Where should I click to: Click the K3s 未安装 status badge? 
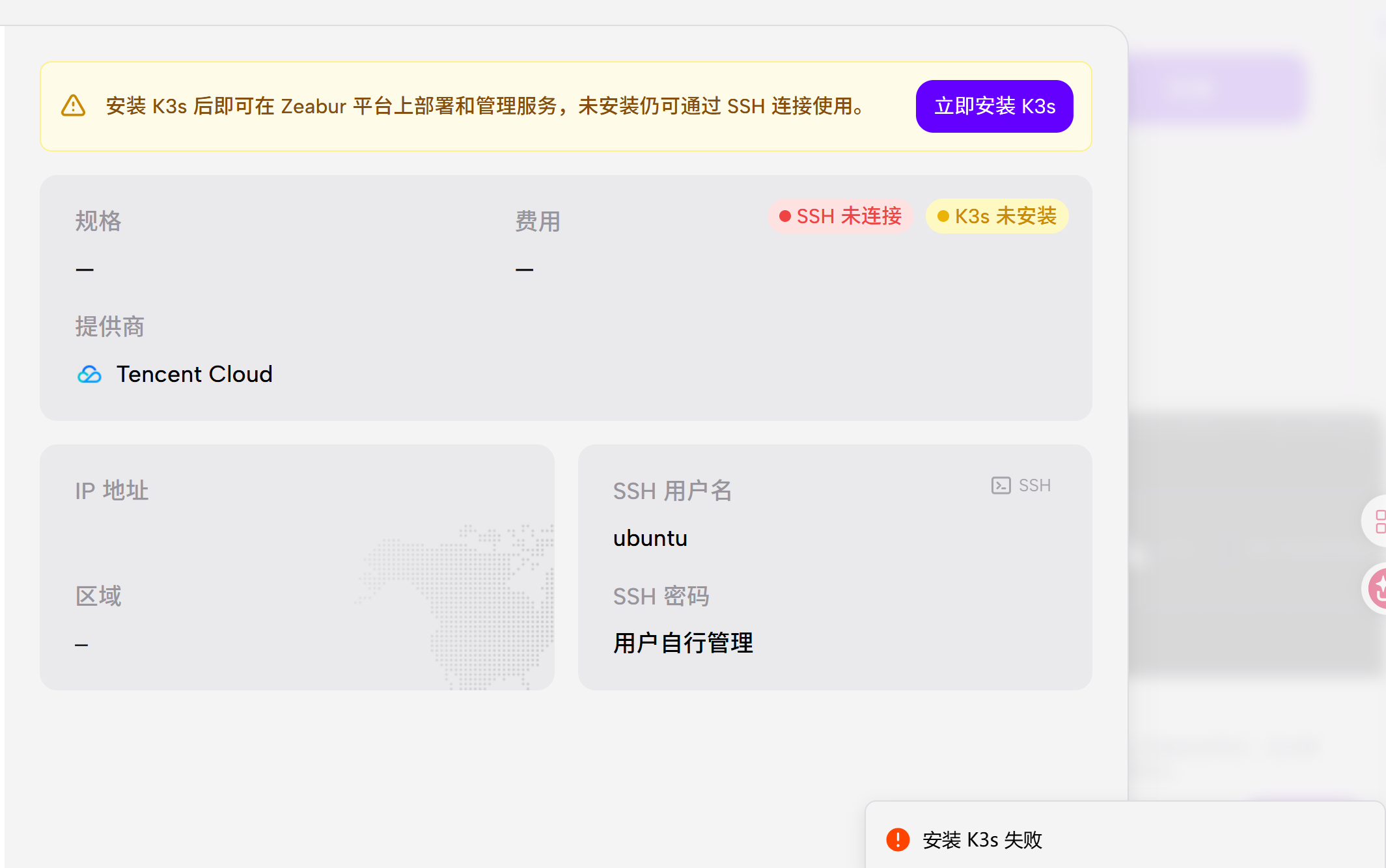tap(997, 216)
